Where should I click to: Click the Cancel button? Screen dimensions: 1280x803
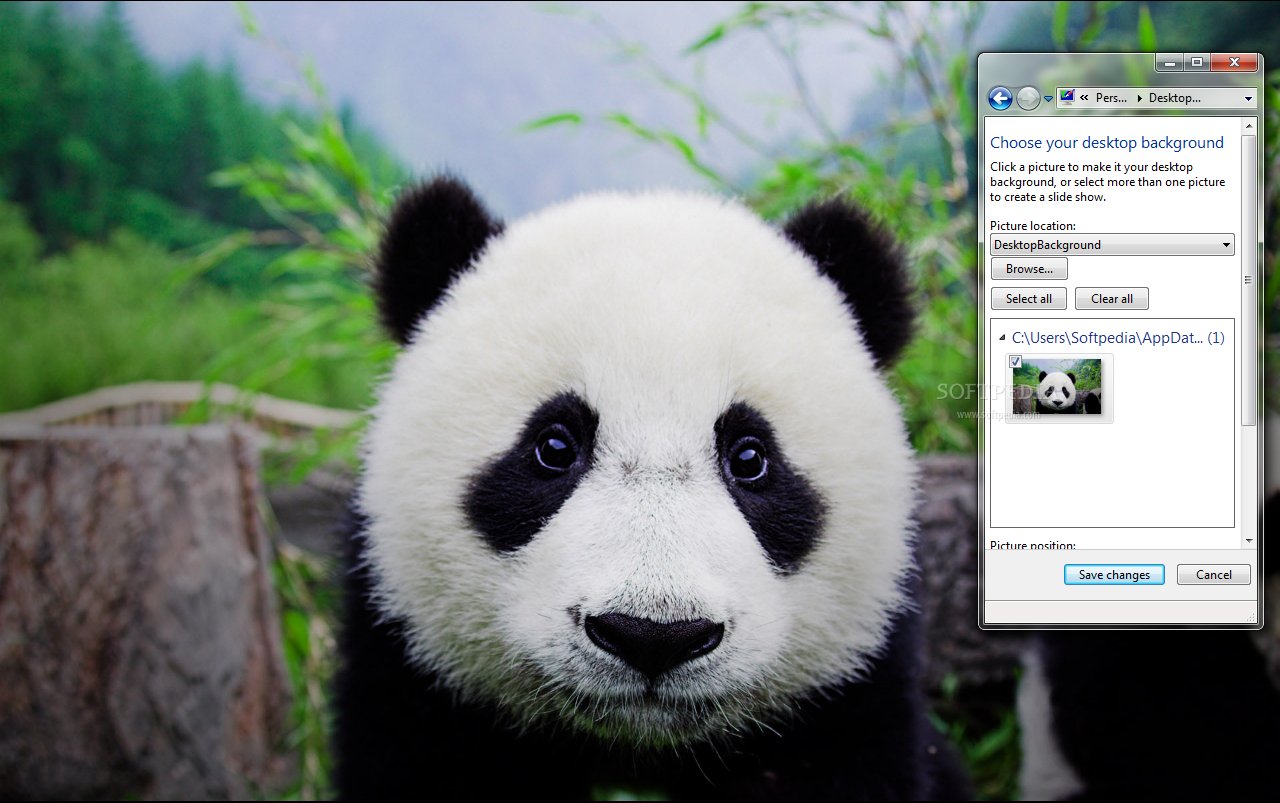tap(1214, 575)
